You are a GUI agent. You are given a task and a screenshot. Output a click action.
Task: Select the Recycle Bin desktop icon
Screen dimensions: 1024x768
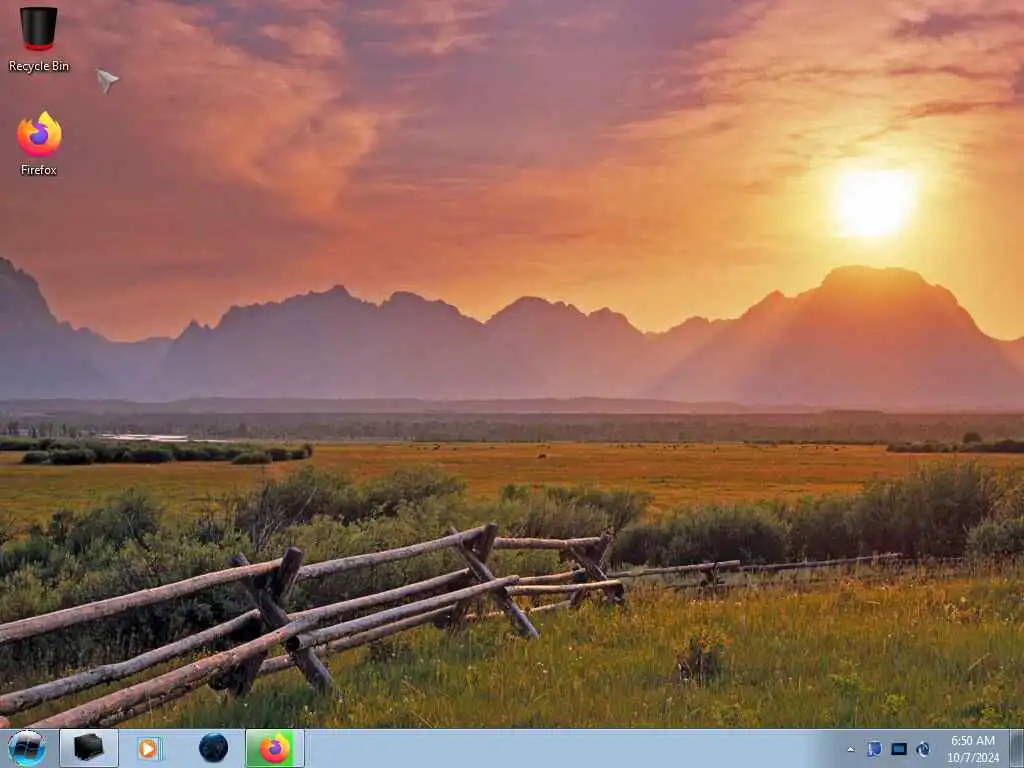(39, 38)
